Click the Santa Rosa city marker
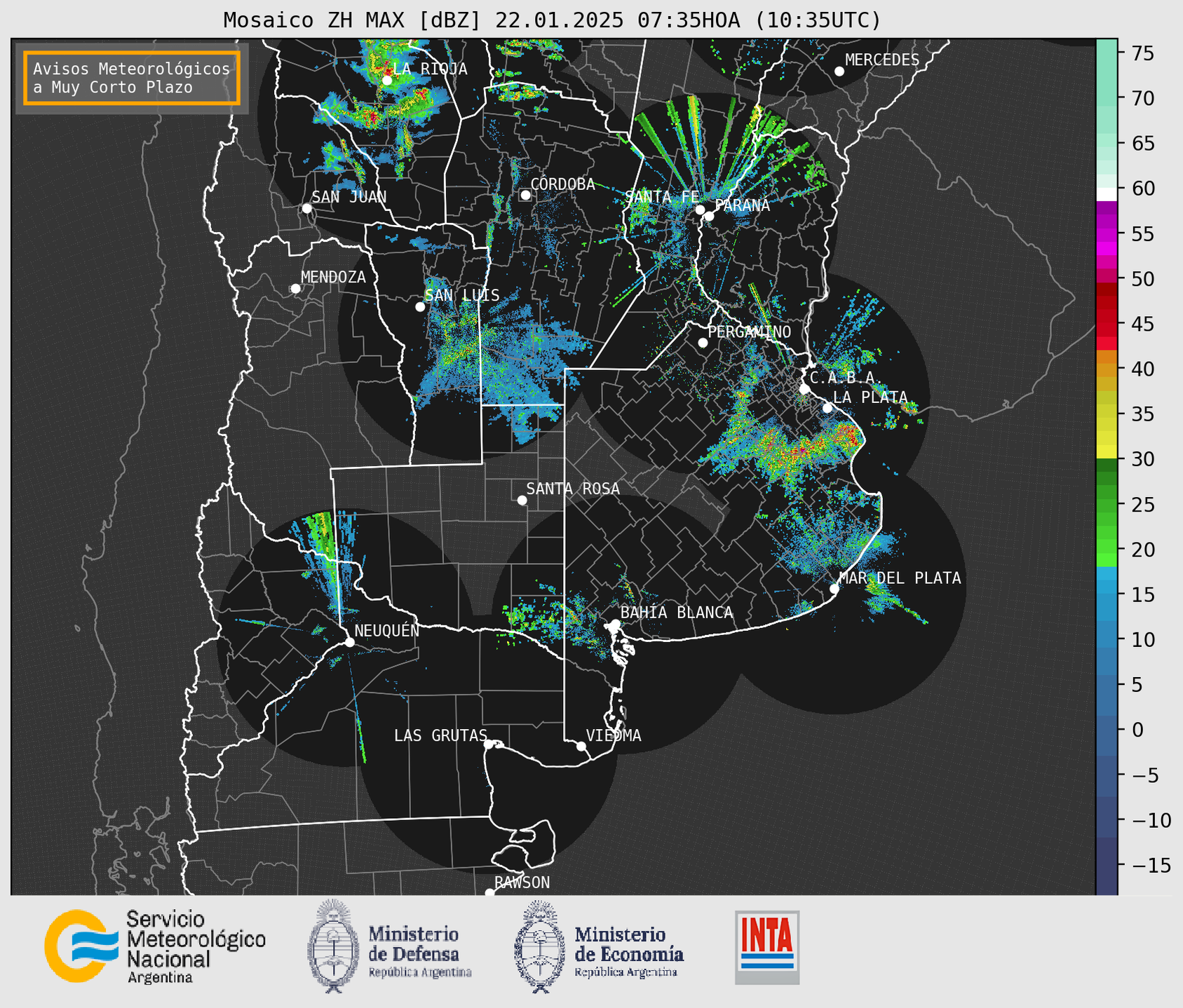 522,500
